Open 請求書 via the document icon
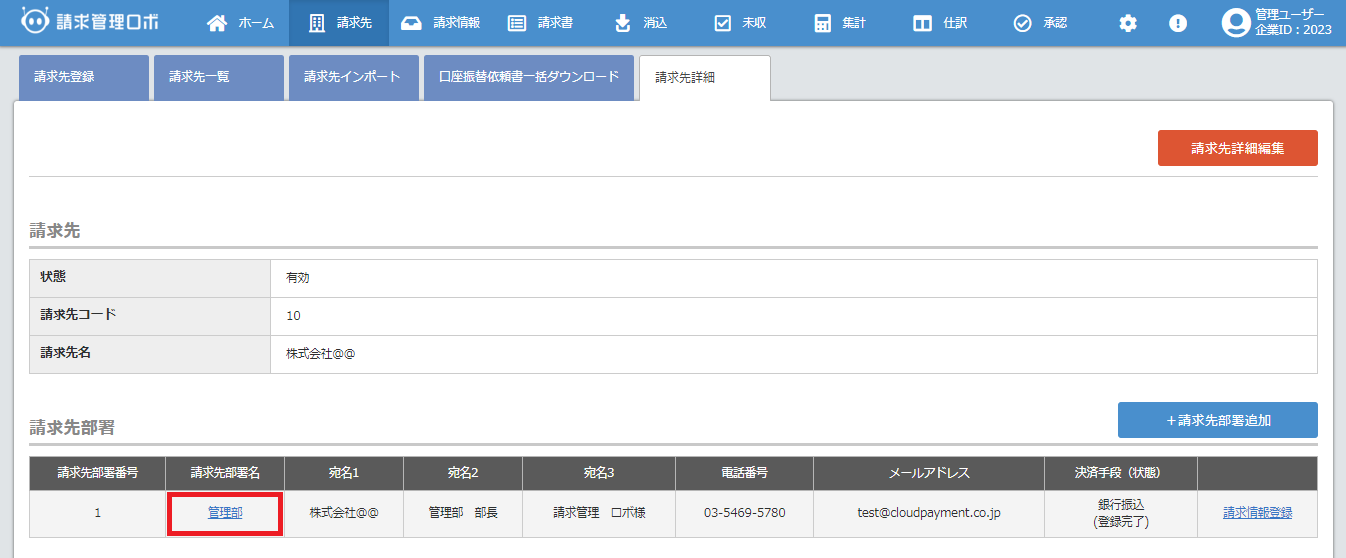 point(517,23)
